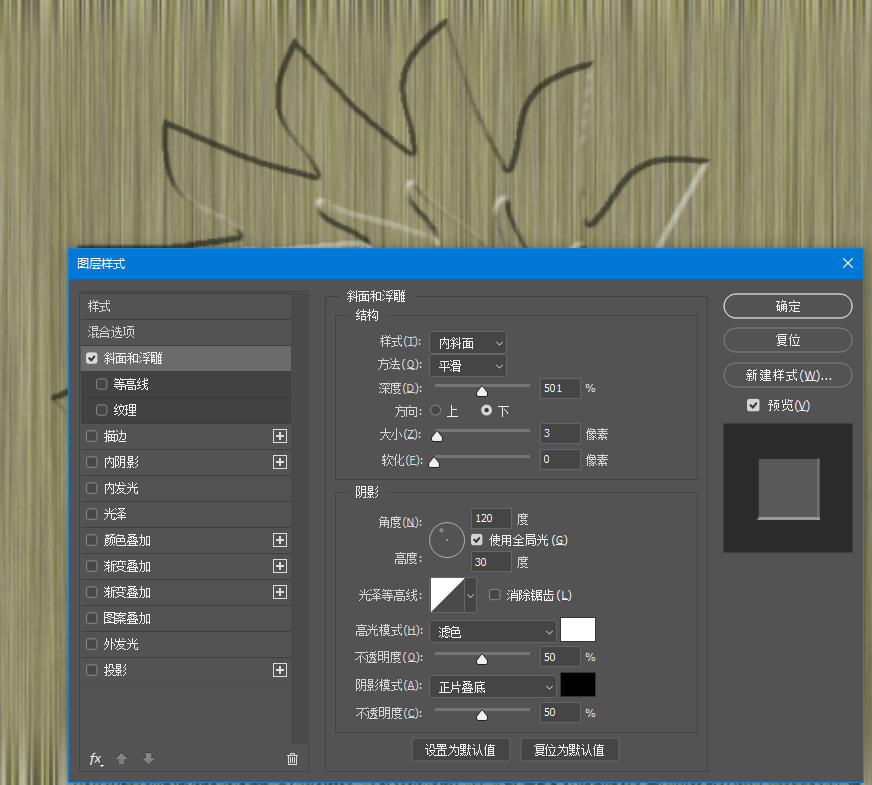Tick the 内发光 checkbox
This screenshot has height=785, width=872.
click(x=92, y=488)
